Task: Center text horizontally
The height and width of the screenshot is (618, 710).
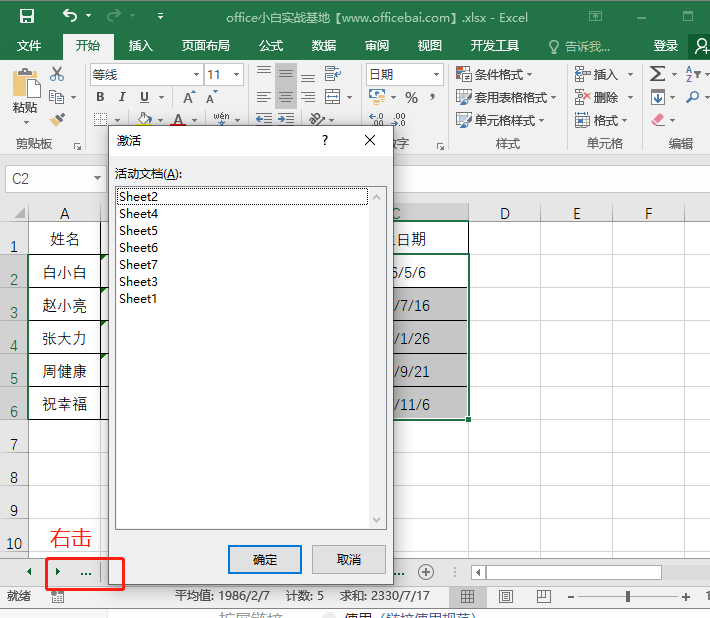Action: (286, 97)
